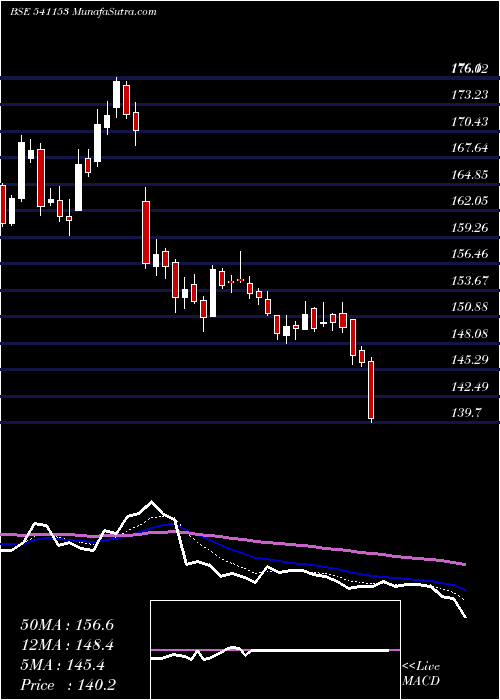Click the <<Live MACD label
The width and height of the screenshot is (500, 700).
click(421, 674)
